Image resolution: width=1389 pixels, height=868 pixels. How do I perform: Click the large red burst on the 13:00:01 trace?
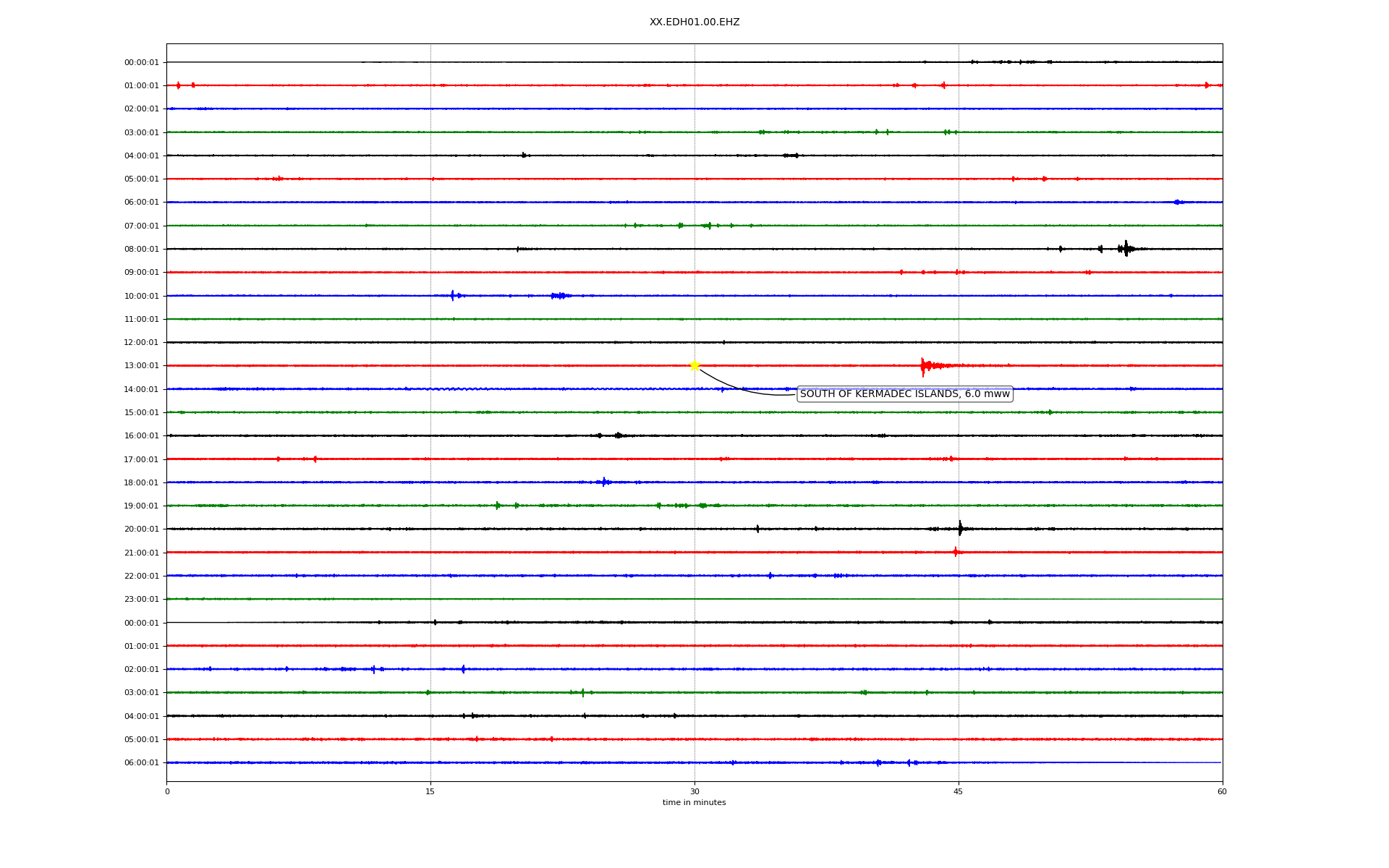pos(924,366)
